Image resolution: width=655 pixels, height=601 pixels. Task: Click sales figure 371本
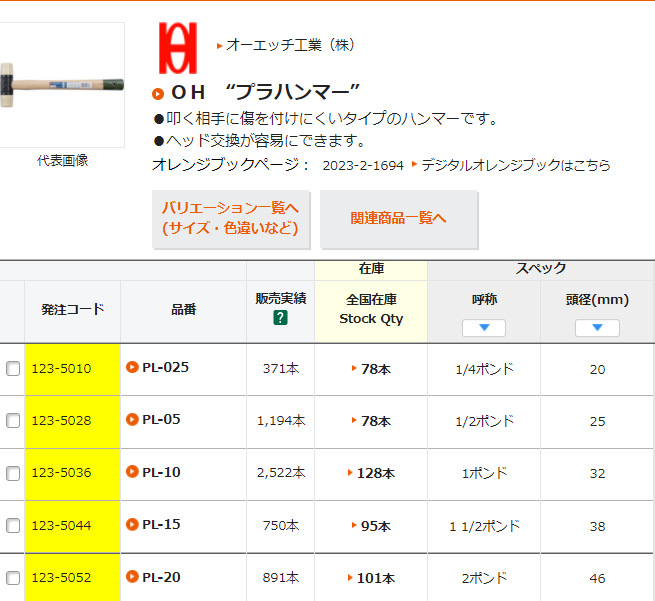pos(281,369)
